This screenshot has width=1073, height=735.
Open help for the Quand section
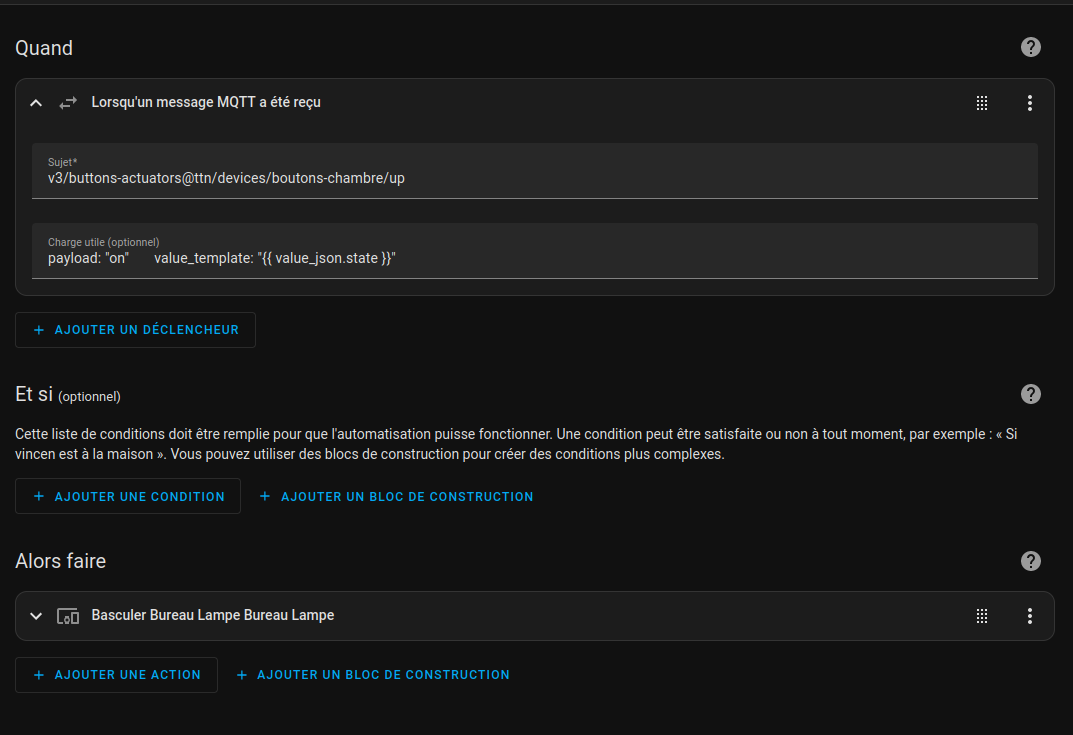coord(1031,47)
